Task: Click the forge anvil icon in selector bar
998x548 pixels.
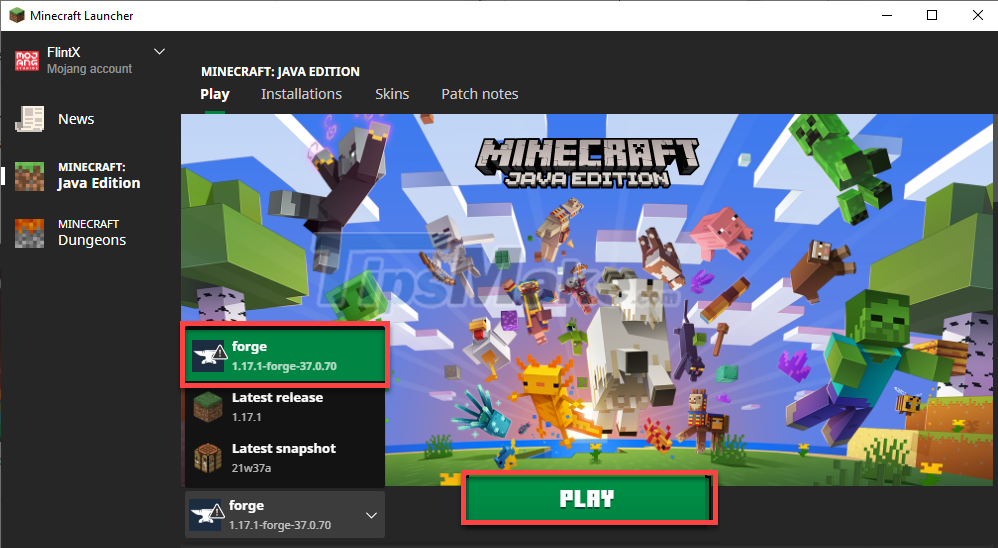Action: pyautogui.click(x=207, y=515)
